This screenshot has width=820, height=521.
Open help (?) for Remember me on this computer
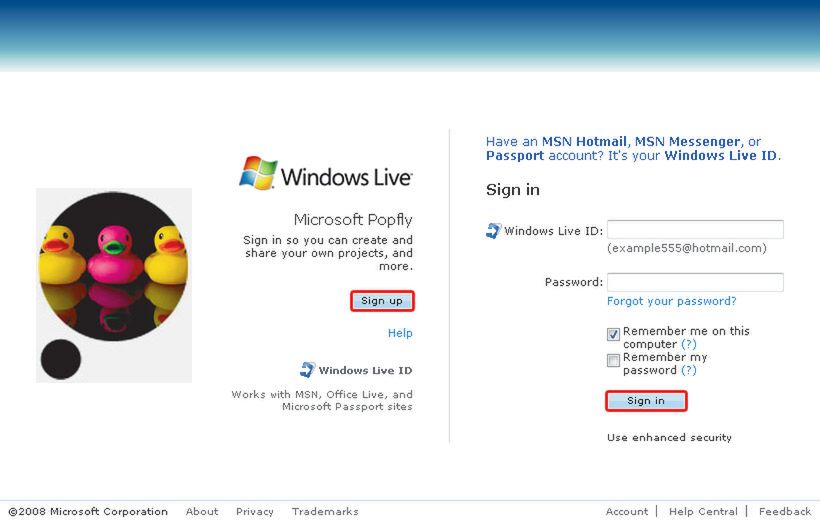pyautogui.click(x=689, y=344)
